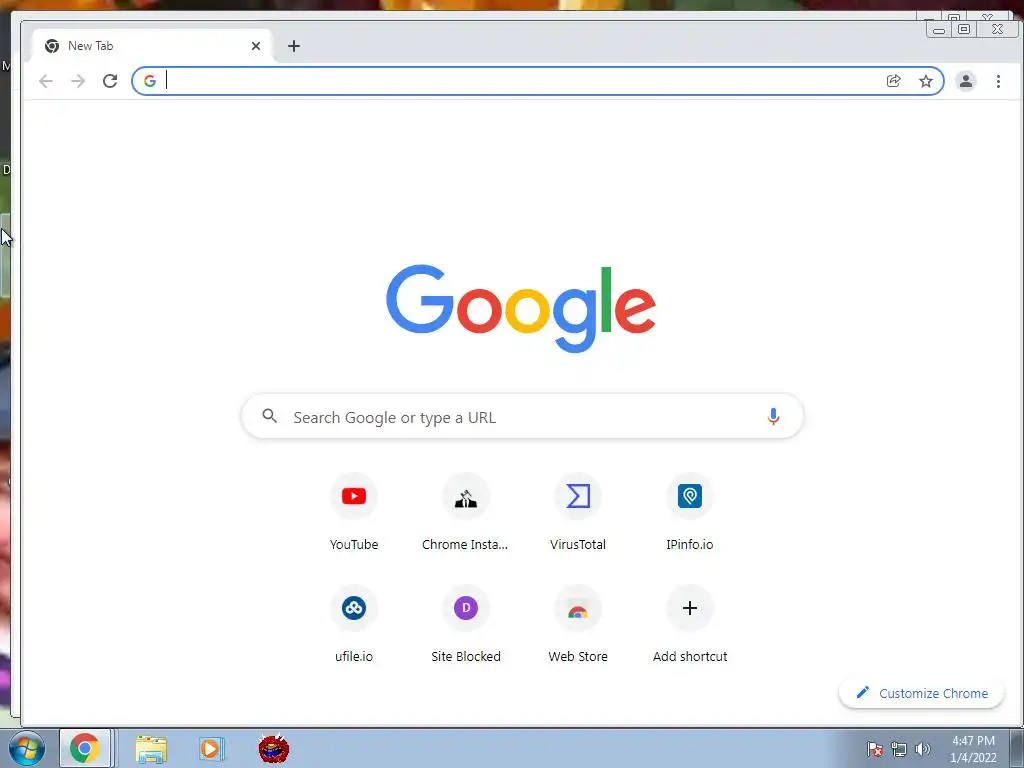
Task: Open Chrome three-dot menu
Action: coord(998,81)
